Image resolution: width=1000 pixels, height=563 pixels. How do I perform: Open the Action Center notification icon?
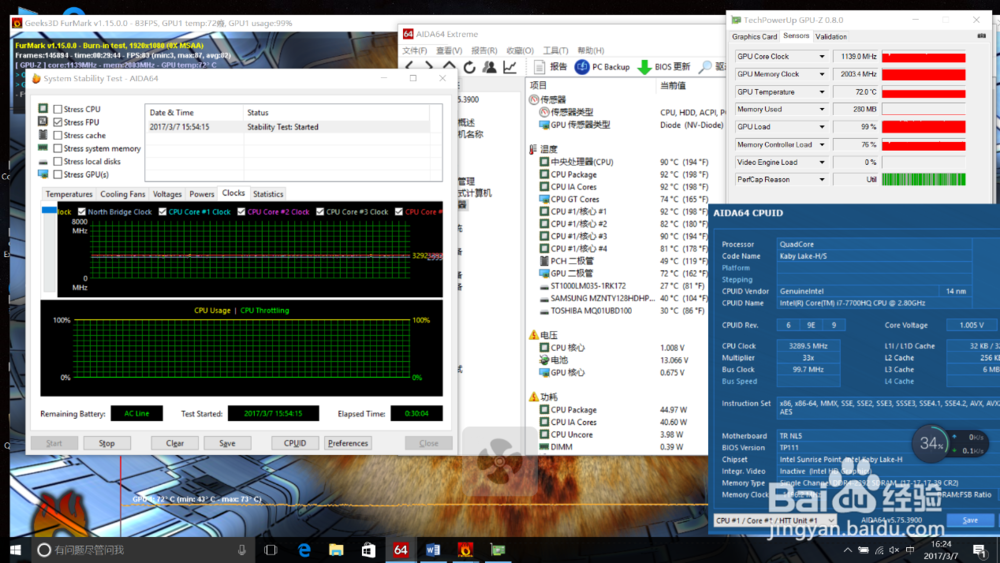980,550
